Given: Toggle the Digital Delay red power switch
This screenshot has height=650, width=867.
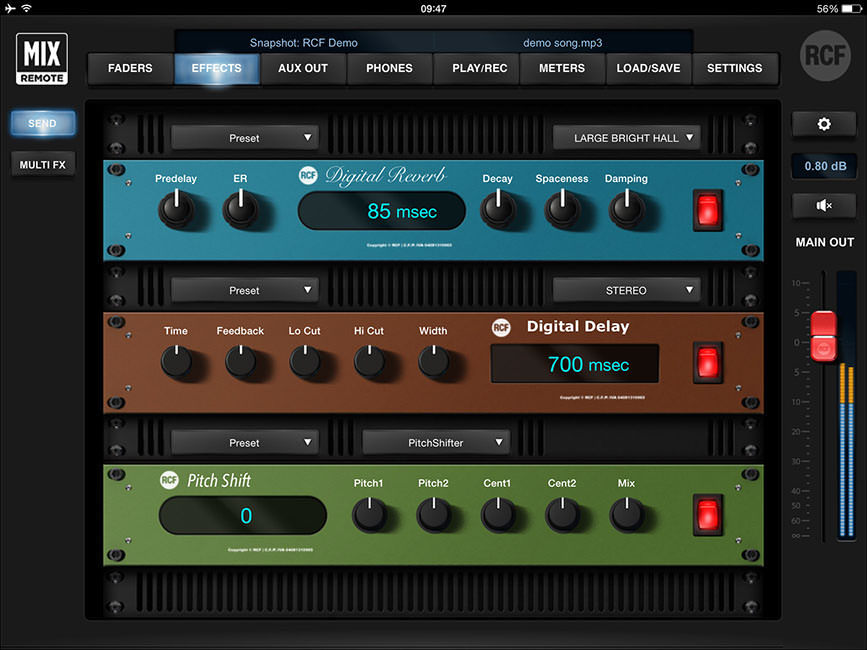Looking at the screenshot, I should point(709,363).
